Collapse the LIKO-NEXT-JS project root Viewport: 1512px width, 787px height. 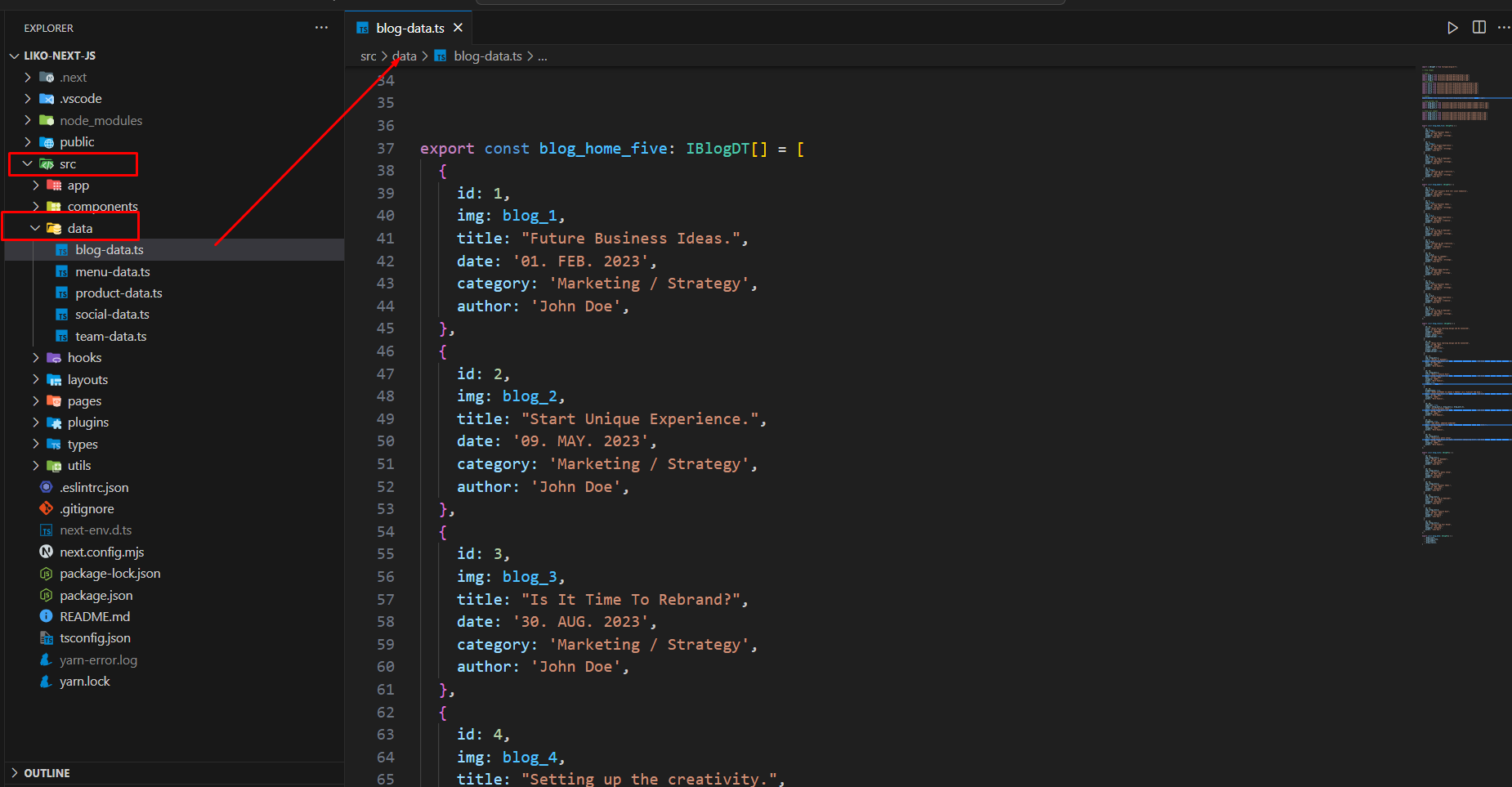(x=15, y=56)
